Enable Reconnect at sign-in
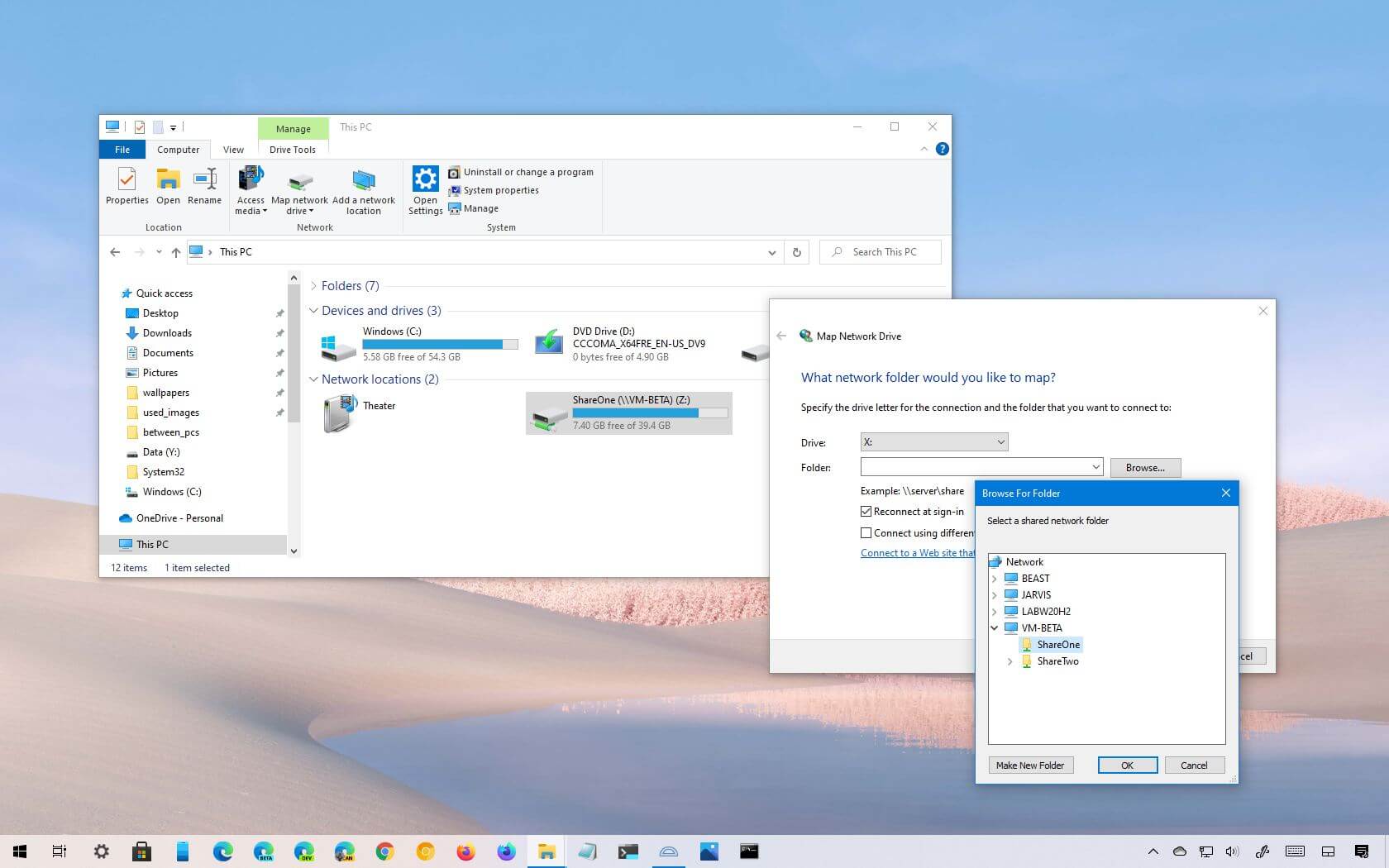 pyautogui.click(x=866, y=511)
